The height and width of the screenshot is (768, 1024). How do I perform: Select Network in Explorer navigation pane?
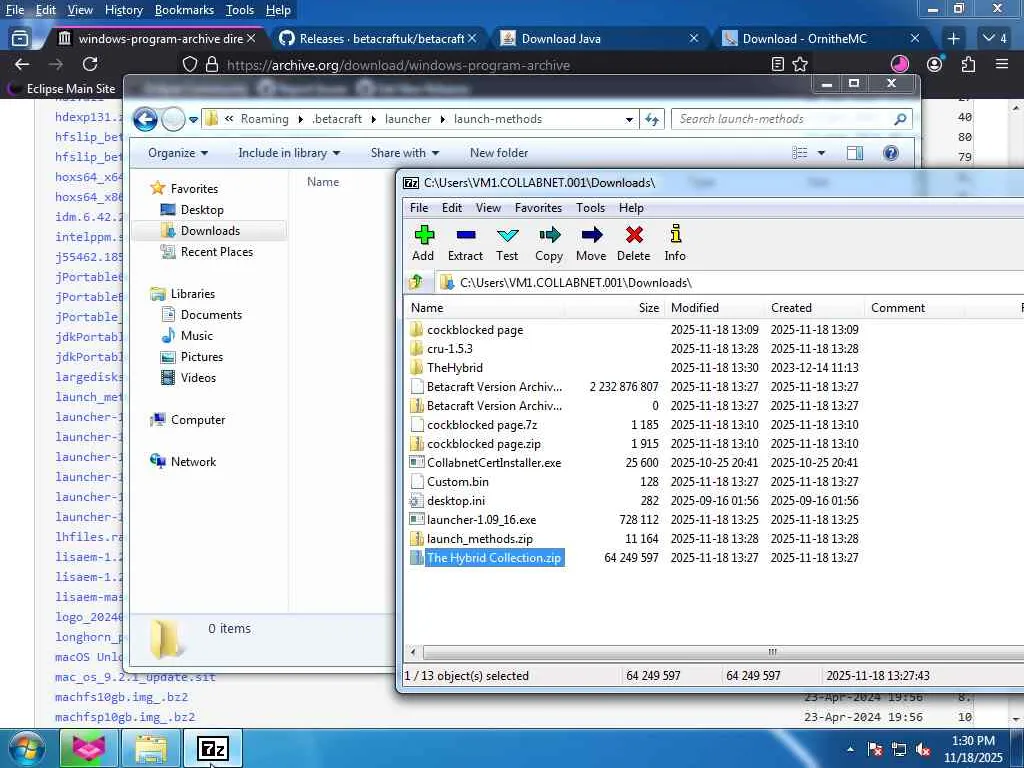coord(193,462)
